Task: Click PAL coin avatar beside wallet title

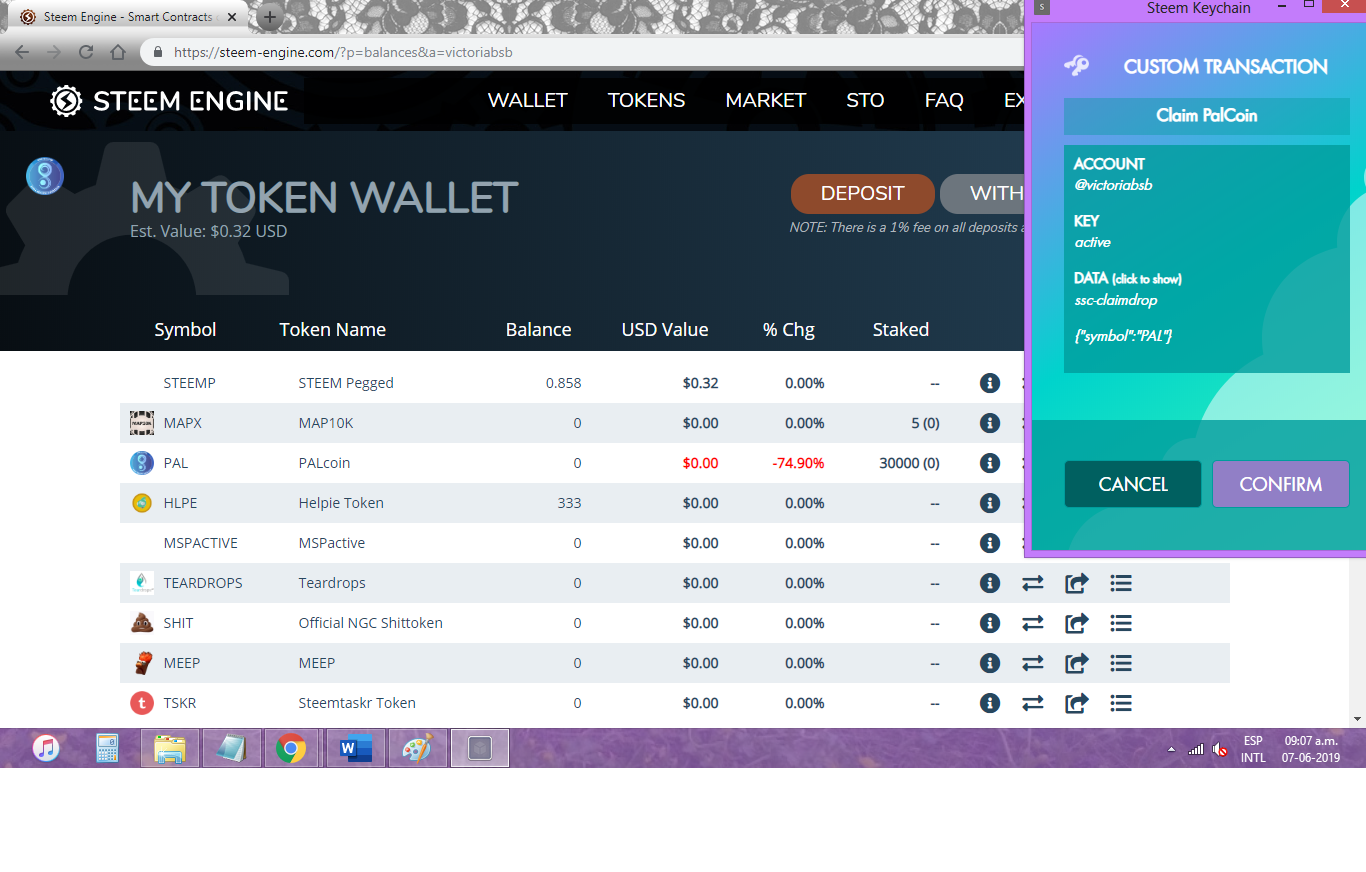Action: [x=44, y=175]
